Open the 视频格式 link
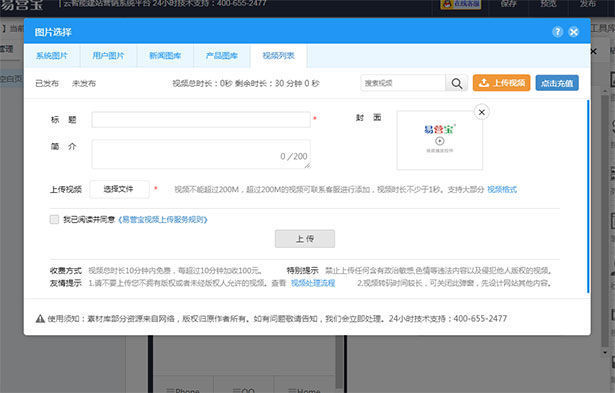 click(502, 189)
